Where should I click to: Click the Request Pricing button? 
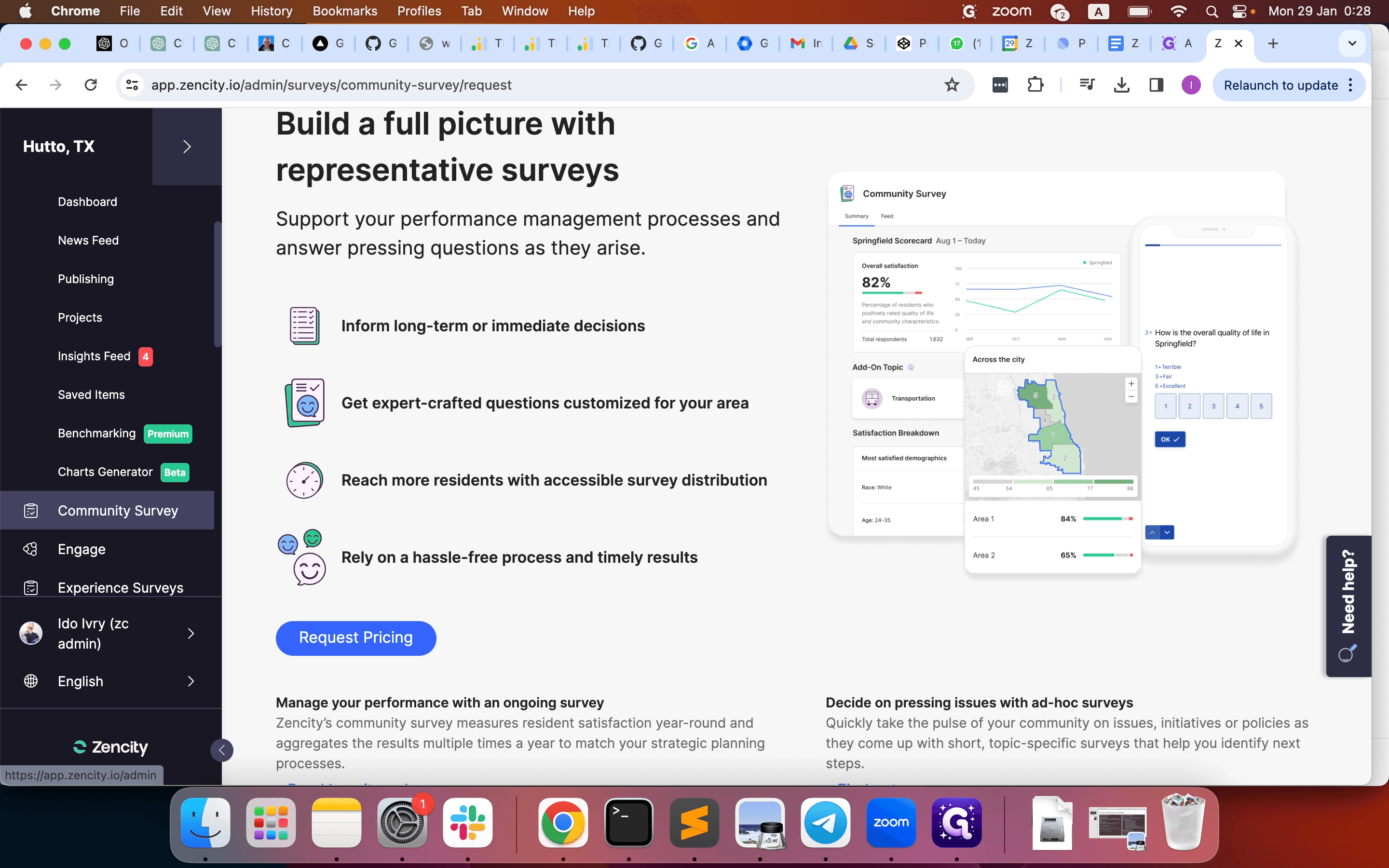point(356,638)
